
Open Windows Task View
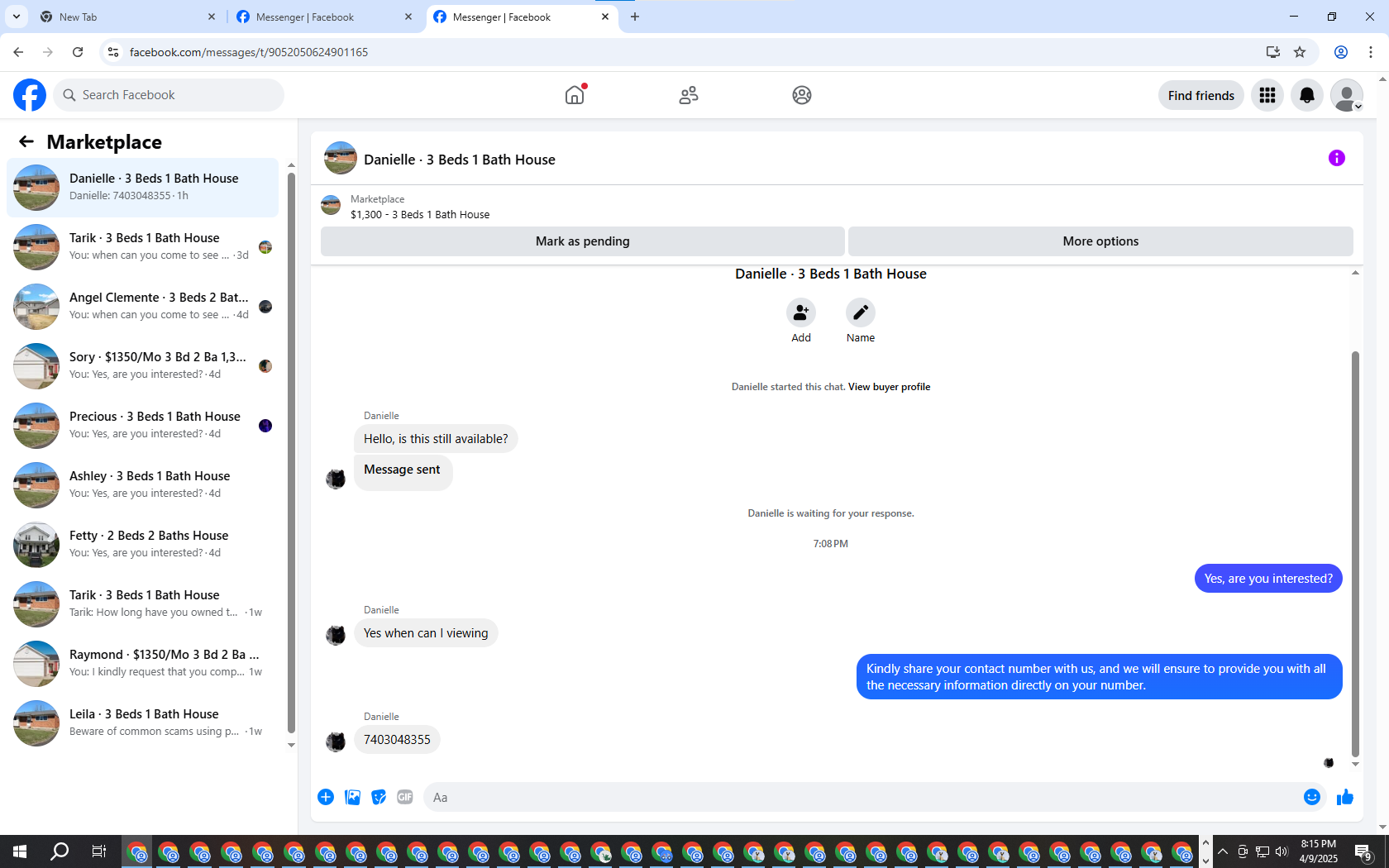tap(99, 851)
